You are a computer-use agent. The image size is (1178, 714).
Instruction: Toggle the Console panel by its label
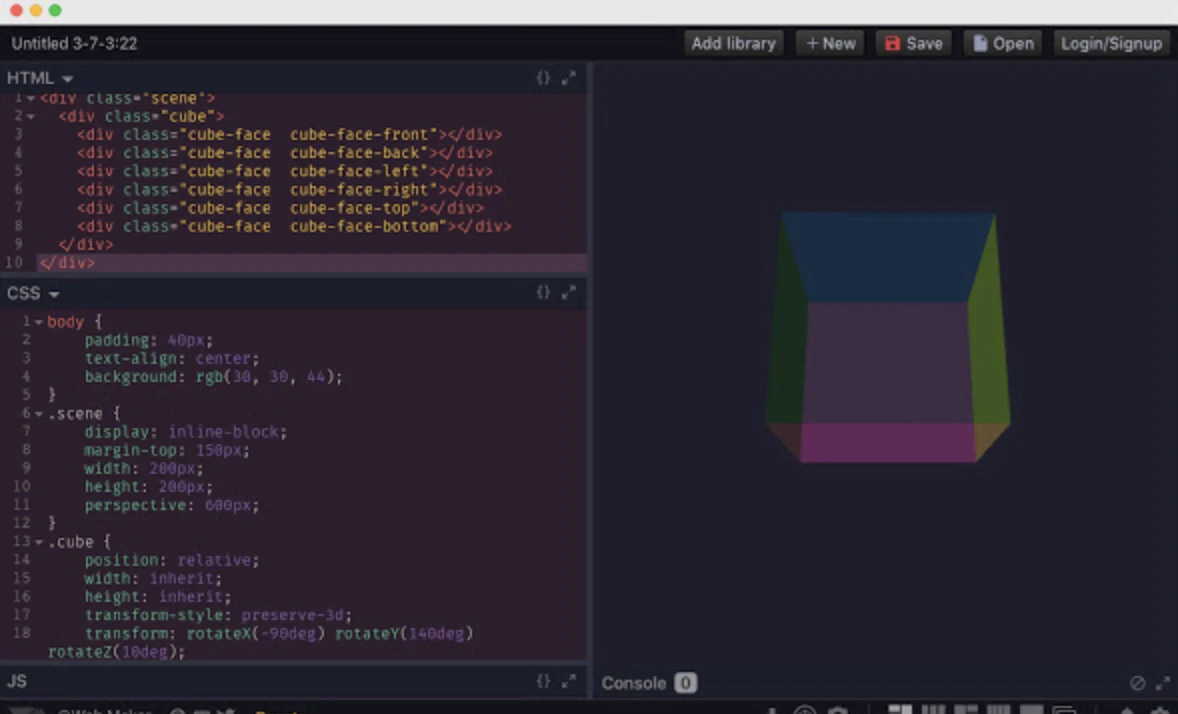click(633, 683)
